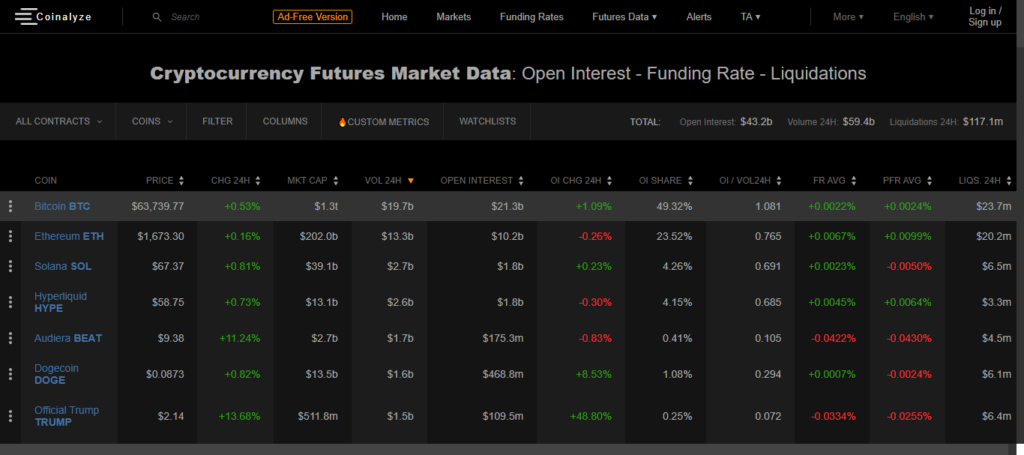Click the +13.68% TRUMP 24H change

pos(239,416)
